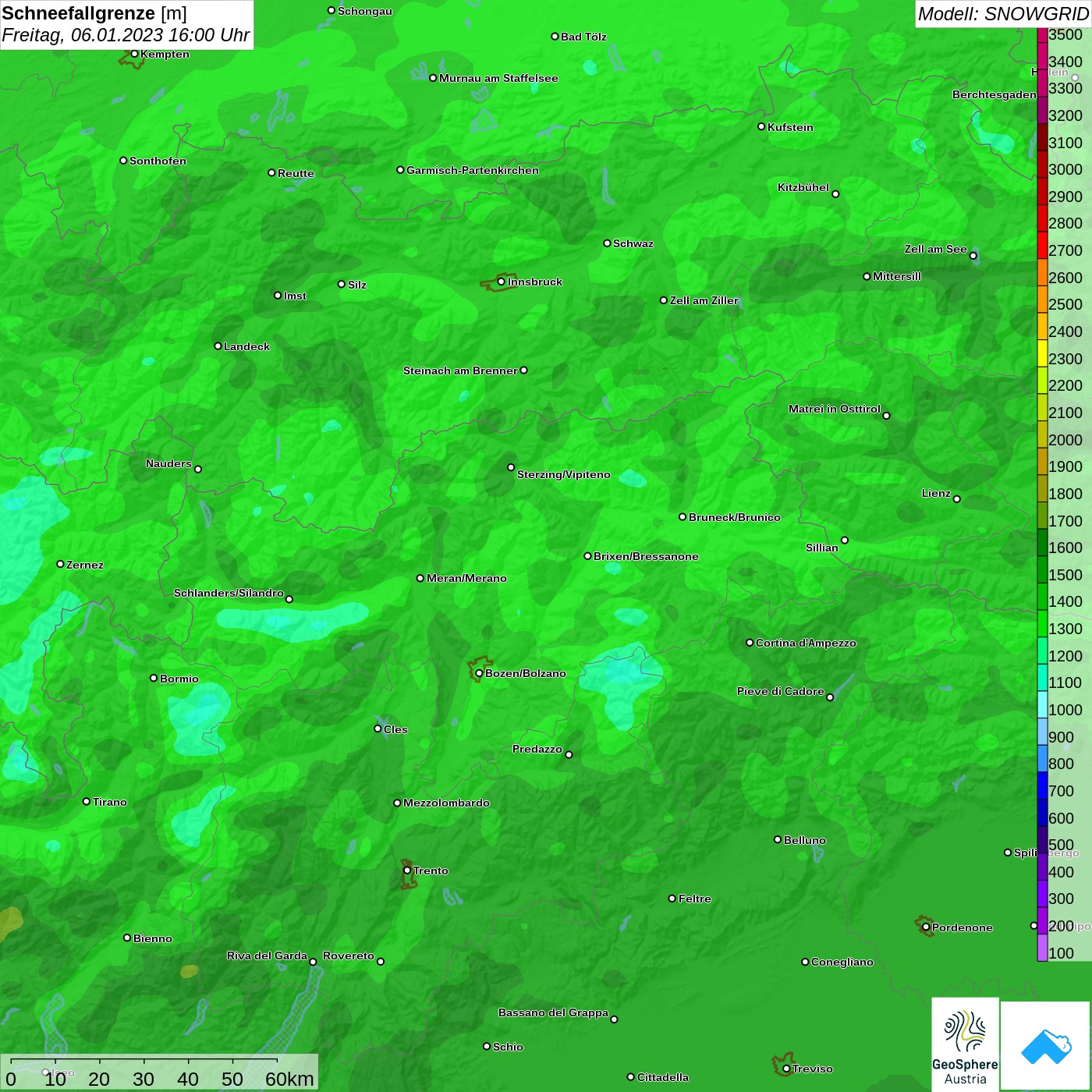Click the Bozen/Bolzano city marker
Image resolution: width=1092 pixels, height=1092 pixels.
coord(479,673)
